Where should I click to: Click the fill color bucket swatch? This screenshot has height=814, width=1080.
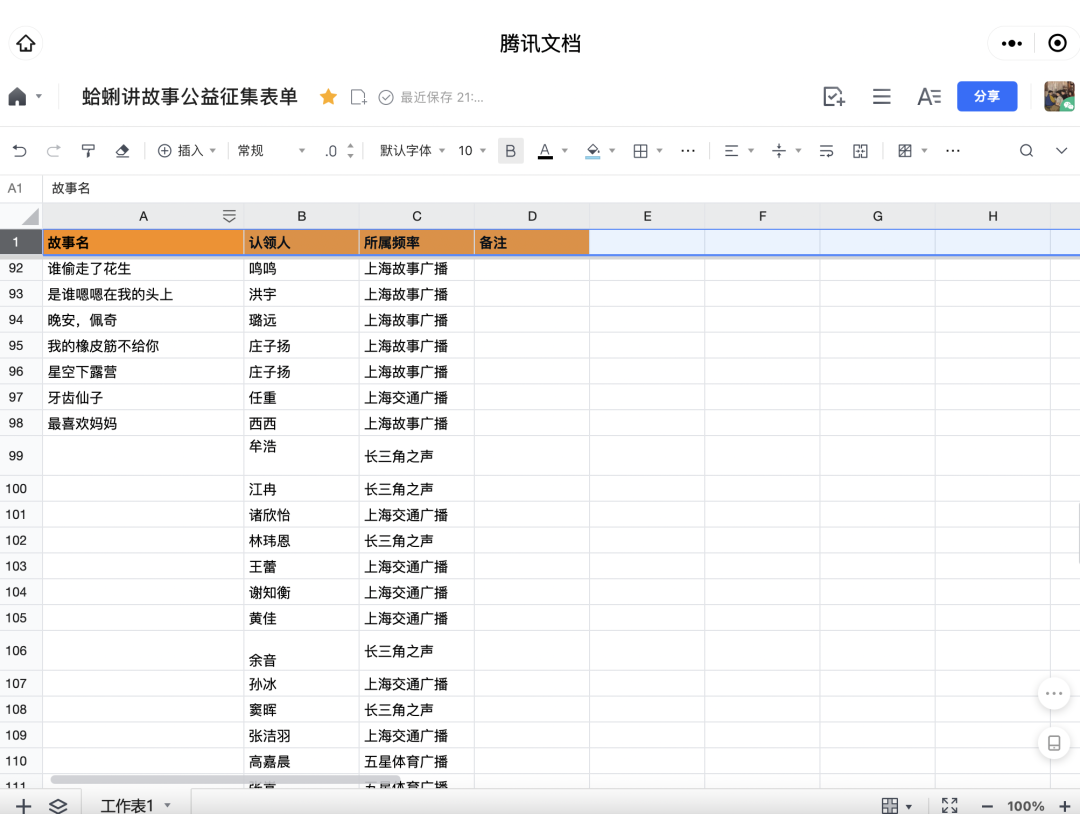[x=593, y=151]
